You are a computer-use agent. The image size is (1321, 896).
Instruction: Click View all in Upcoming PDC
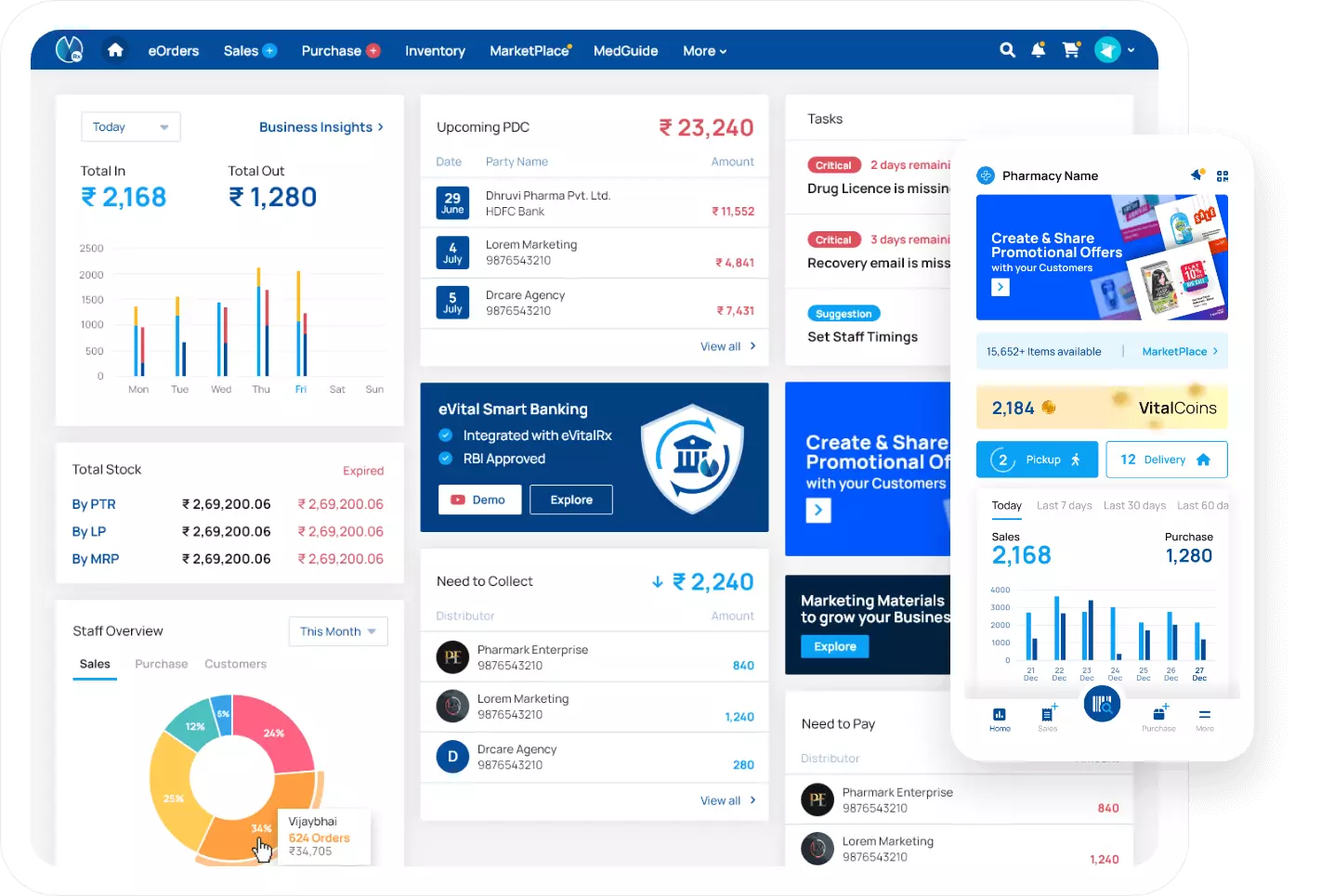728,346
